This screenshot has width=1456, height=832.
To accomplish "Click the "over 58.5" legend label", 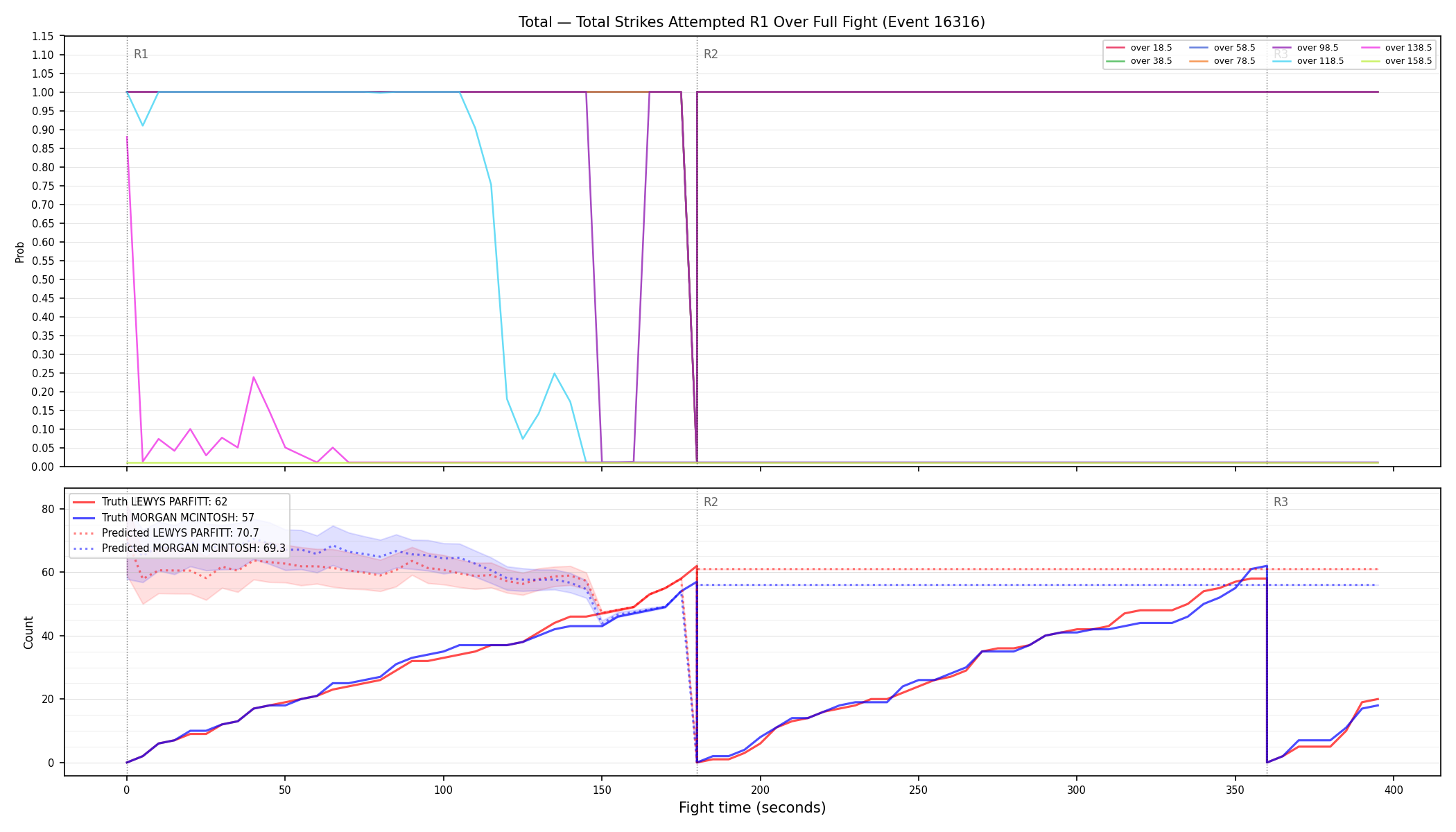I will pyautogui.click(x=1234, y=48).
